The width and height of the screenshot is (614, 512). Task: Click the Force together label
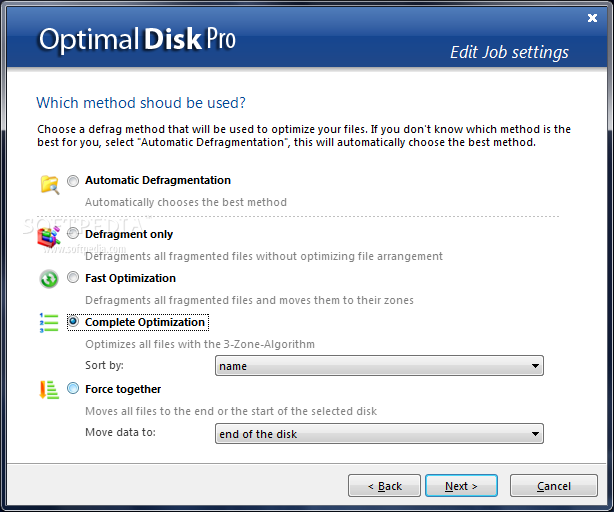point(123,389)
